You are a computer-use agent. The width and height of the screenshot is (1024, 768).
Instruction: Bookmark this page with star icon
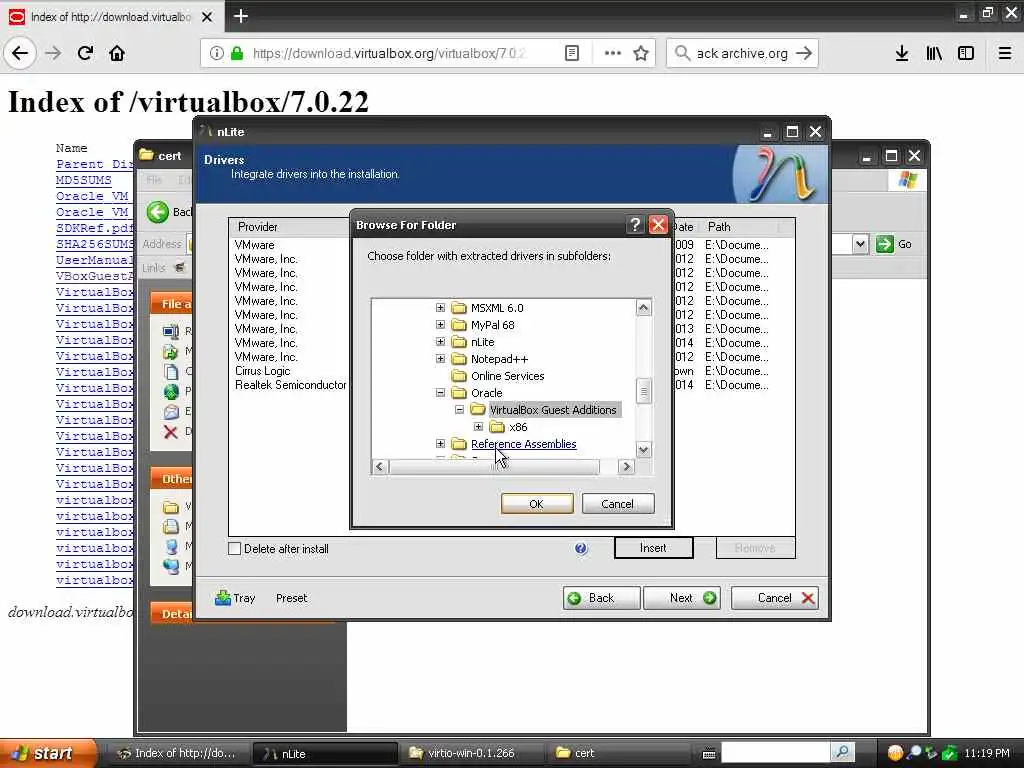click(x=641, y=53)
